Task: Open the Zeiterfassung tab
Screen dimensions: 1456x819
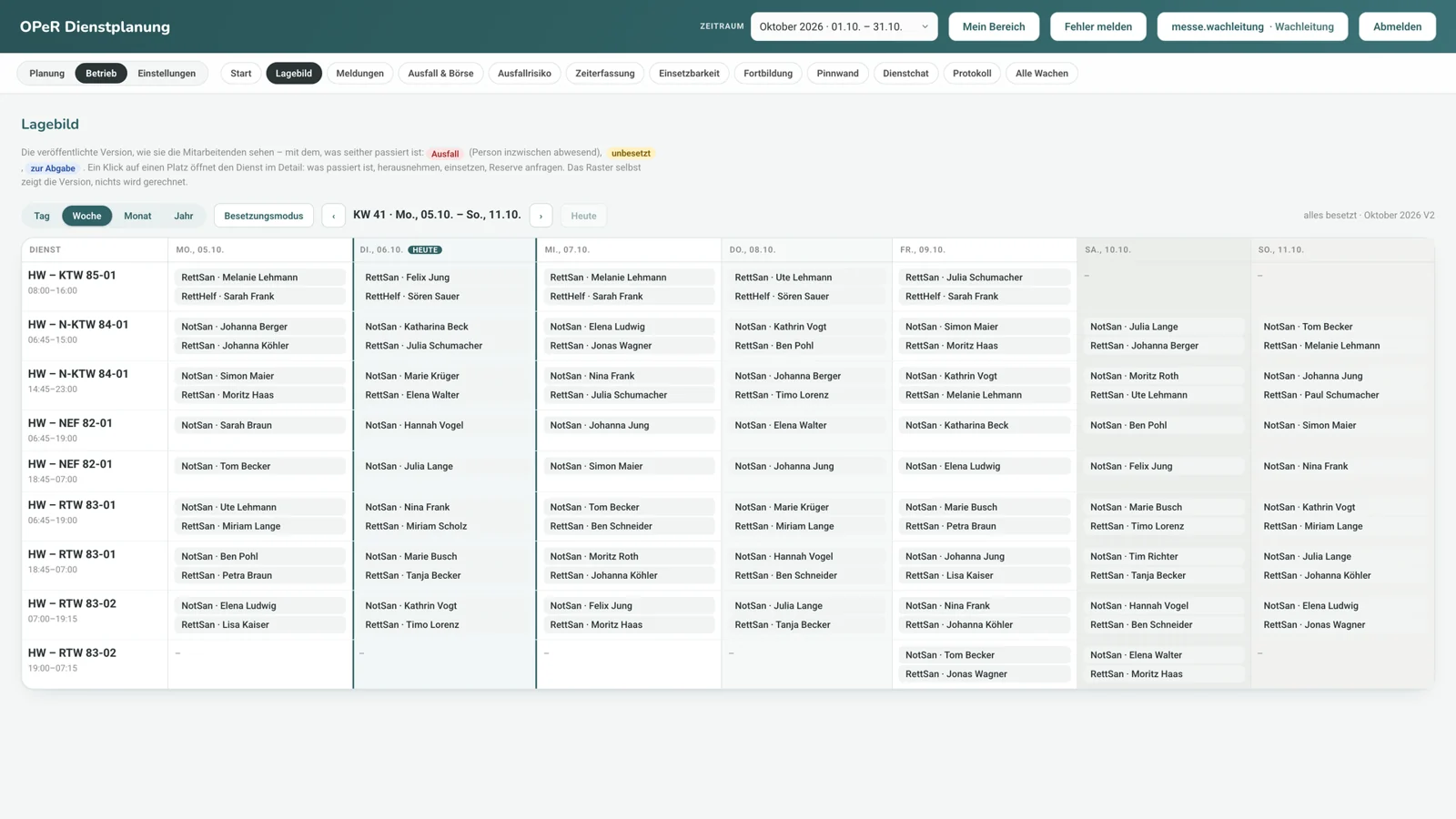Action: click(x=605, y=74)
